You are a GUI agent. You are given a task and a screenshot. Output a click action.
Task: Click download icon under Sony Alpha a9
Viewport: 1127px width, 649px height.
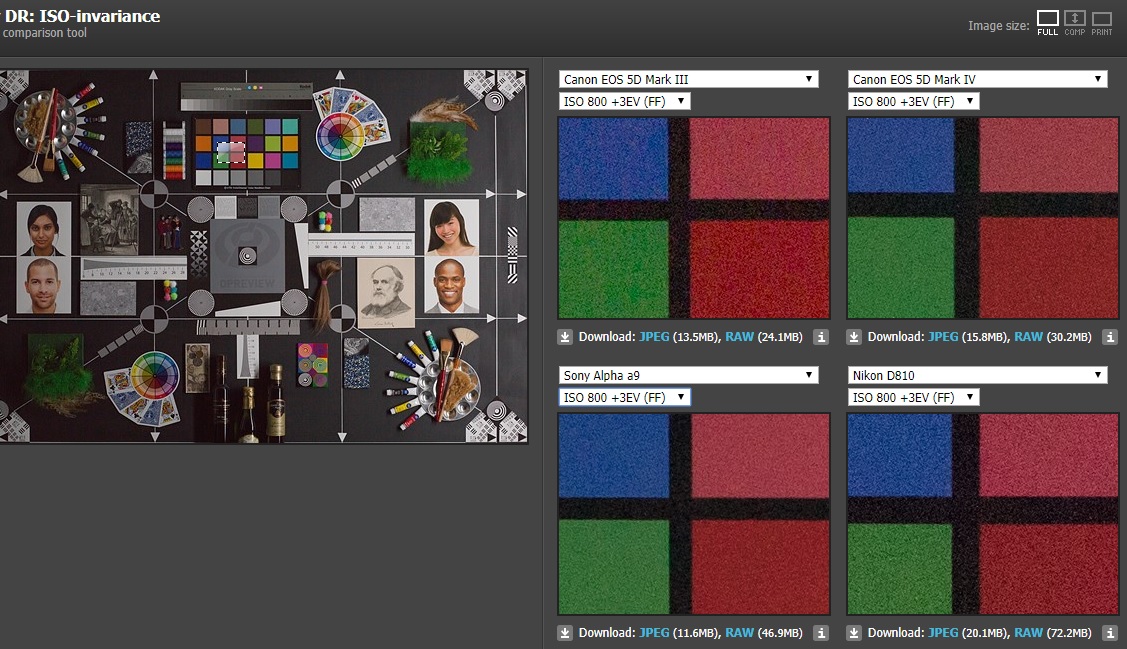point(565,633)
